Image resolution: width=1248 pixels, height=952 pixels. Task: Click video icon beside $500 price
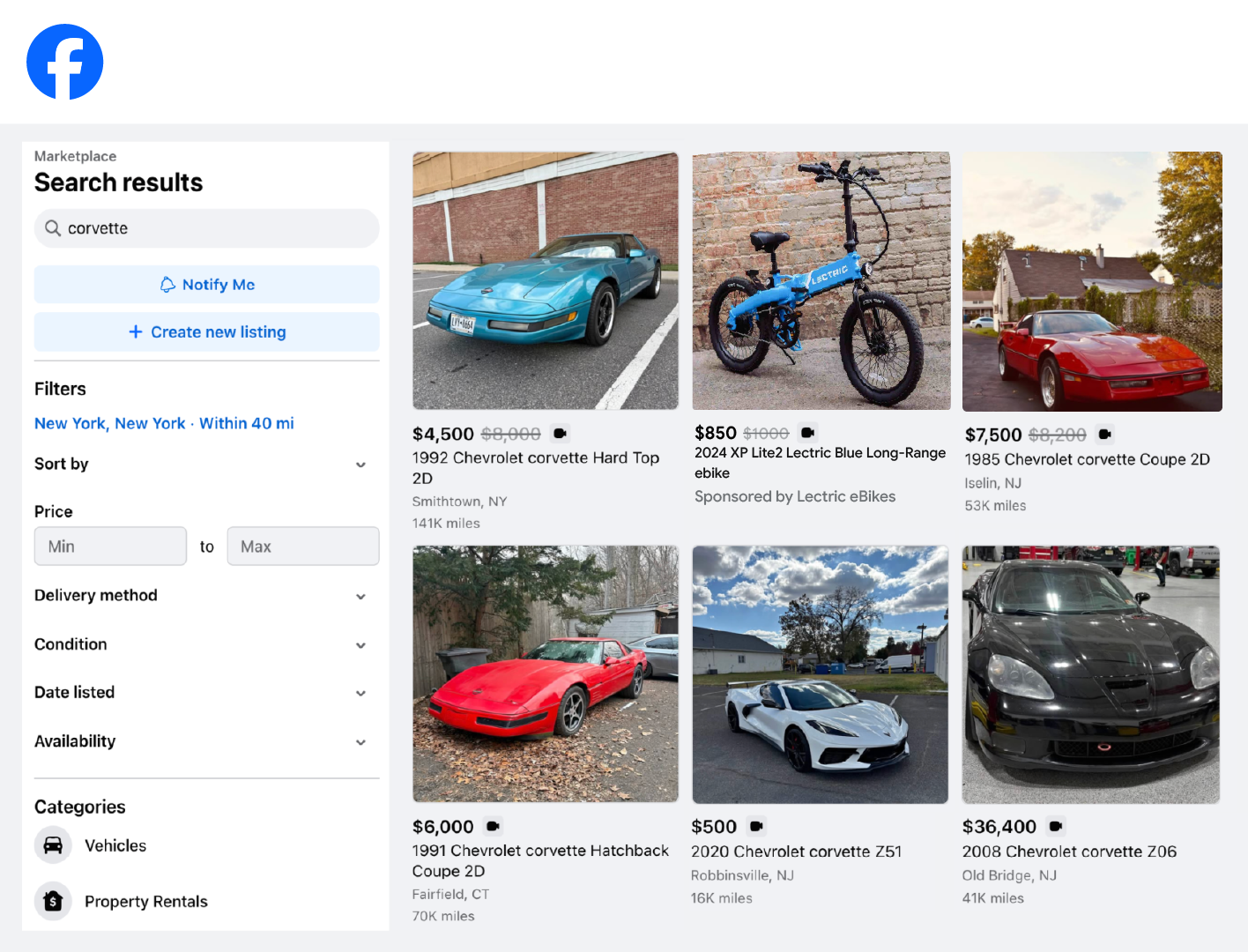tap(756, 827)
